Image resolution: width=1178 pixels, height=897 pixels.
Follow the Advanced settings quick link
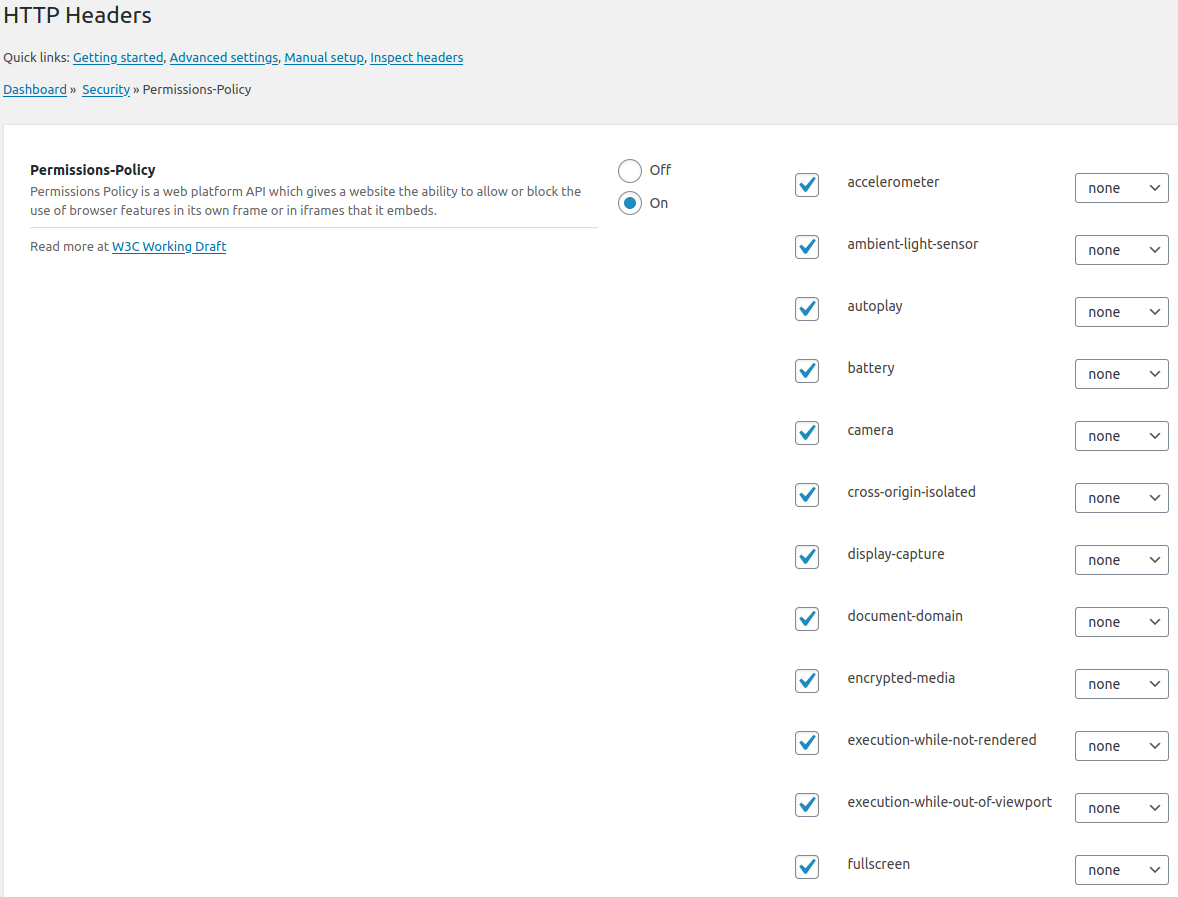(x=223, y=57)
